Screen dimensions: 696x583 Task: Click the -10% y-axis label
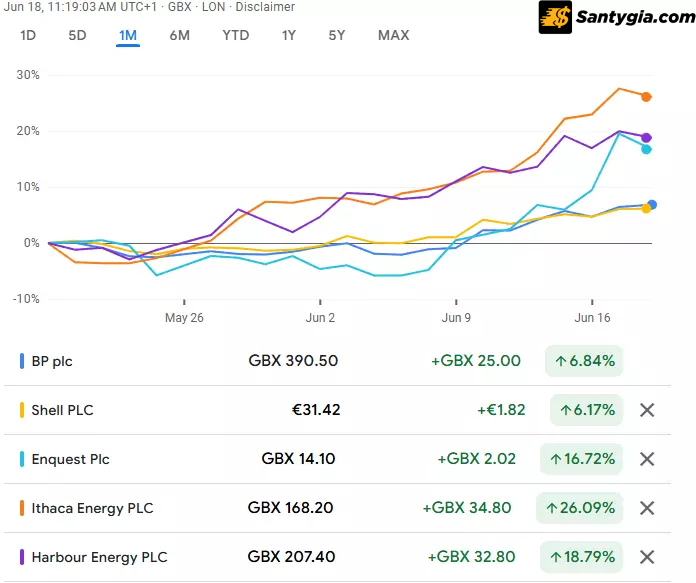click(x=26, y=299)
